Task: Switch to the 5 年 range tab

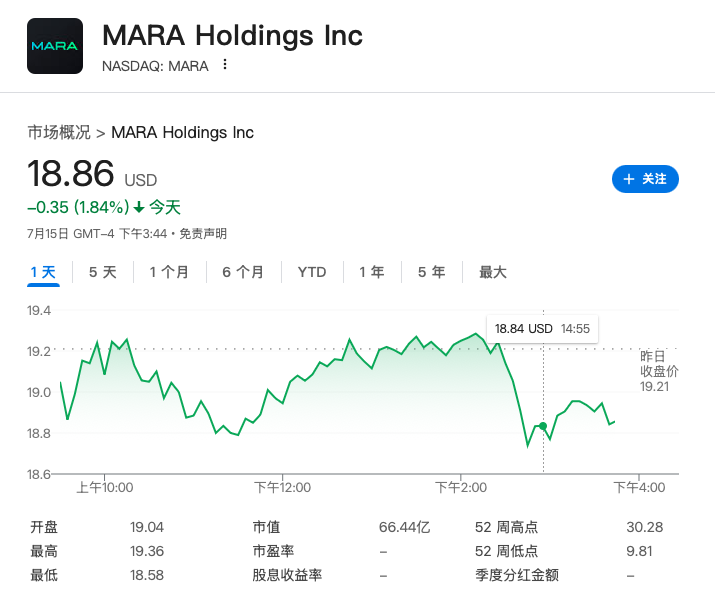Action: coord(431,272)
